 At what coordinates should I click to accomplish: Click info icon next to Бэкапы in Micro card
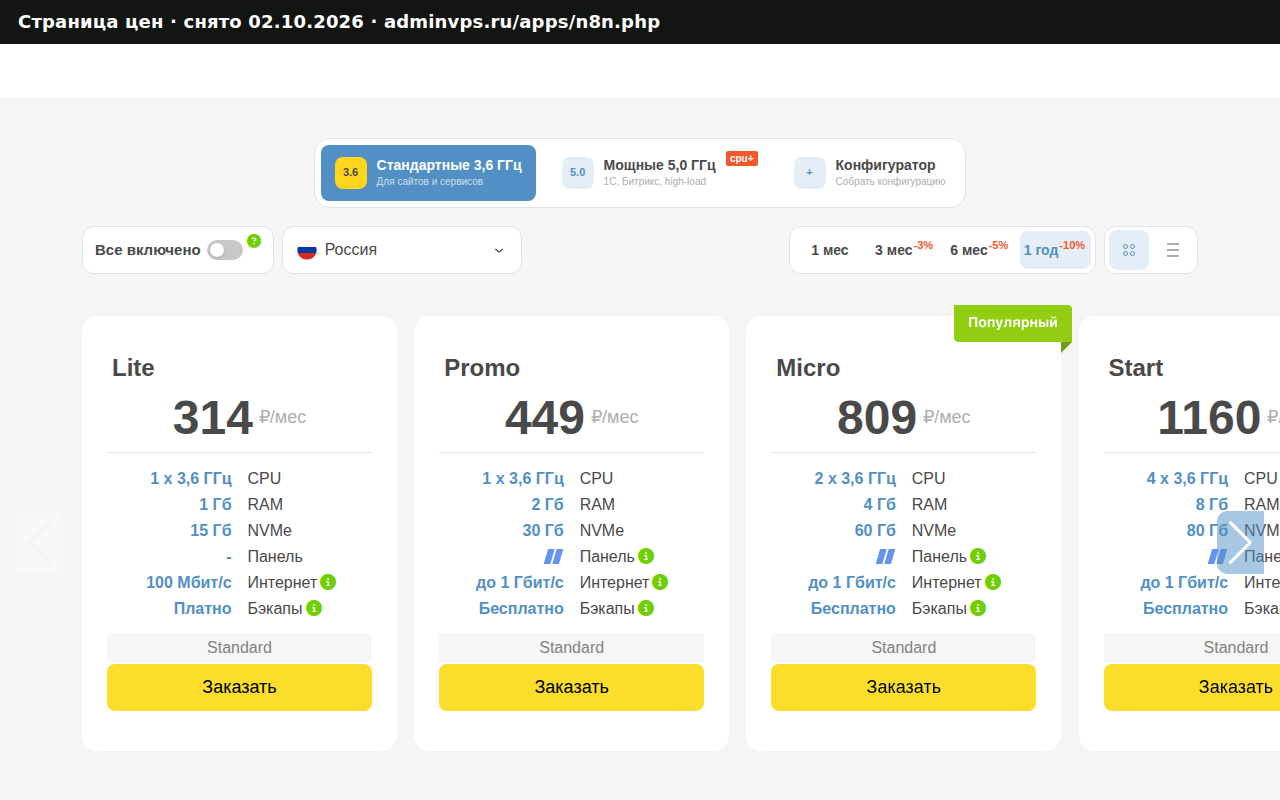click(x=978, y=608)
